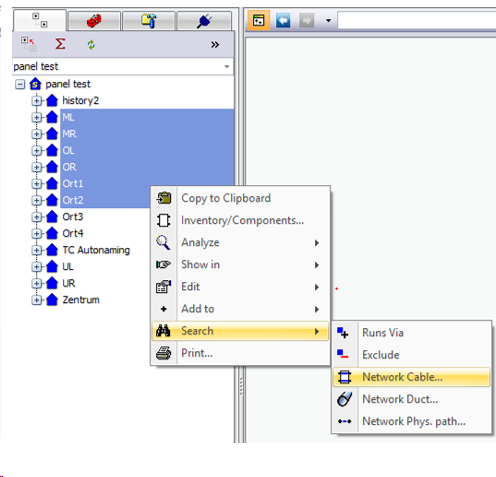Expand the Zentrum tree node
The height and width of the screenshot is (477, 496).
pos(36,300)
